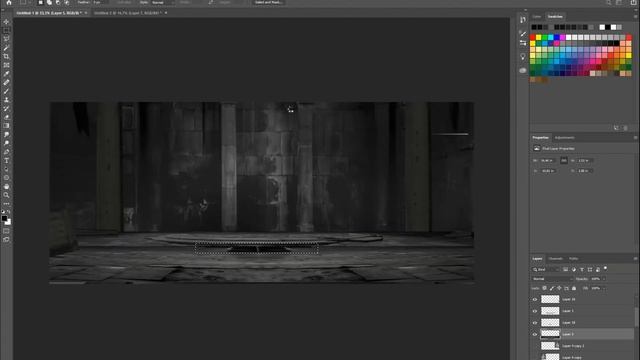Select the Rectangular Marquee tool
The height and width of the screenshot is (360, 640).
(6, 30)
